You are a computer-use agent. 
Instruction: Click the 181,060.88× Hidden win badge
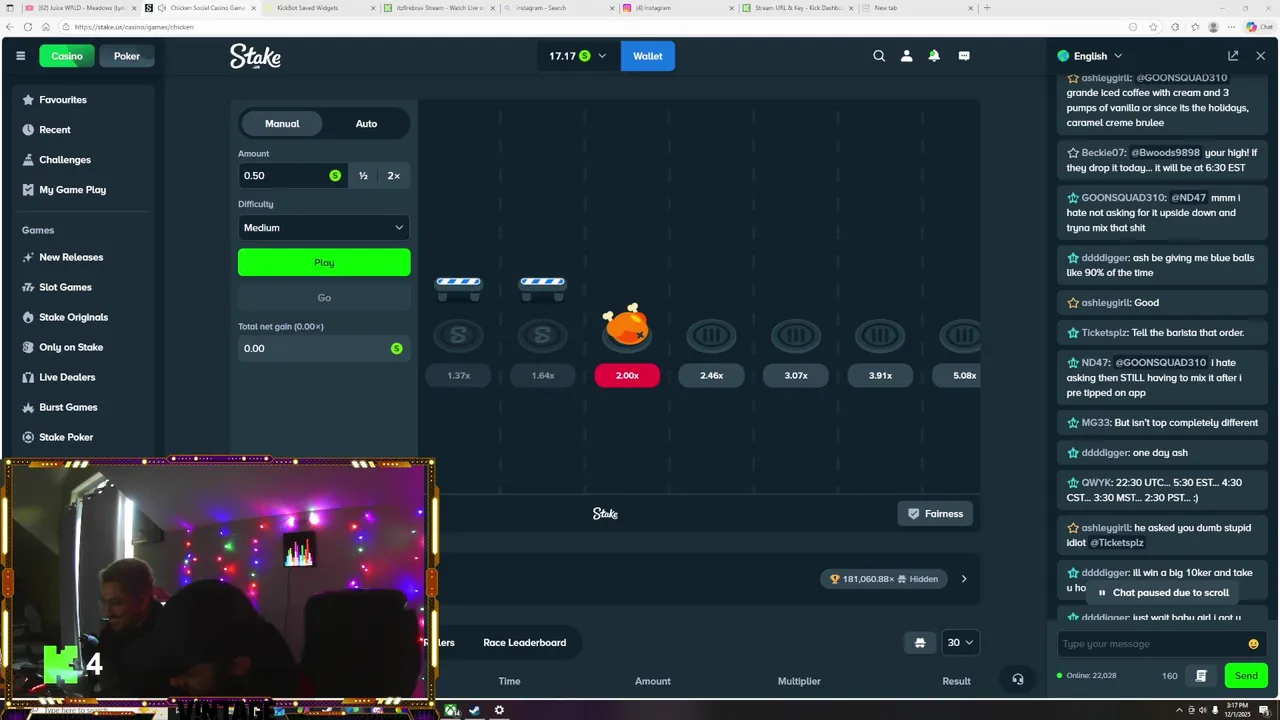[x=884, y=579]
